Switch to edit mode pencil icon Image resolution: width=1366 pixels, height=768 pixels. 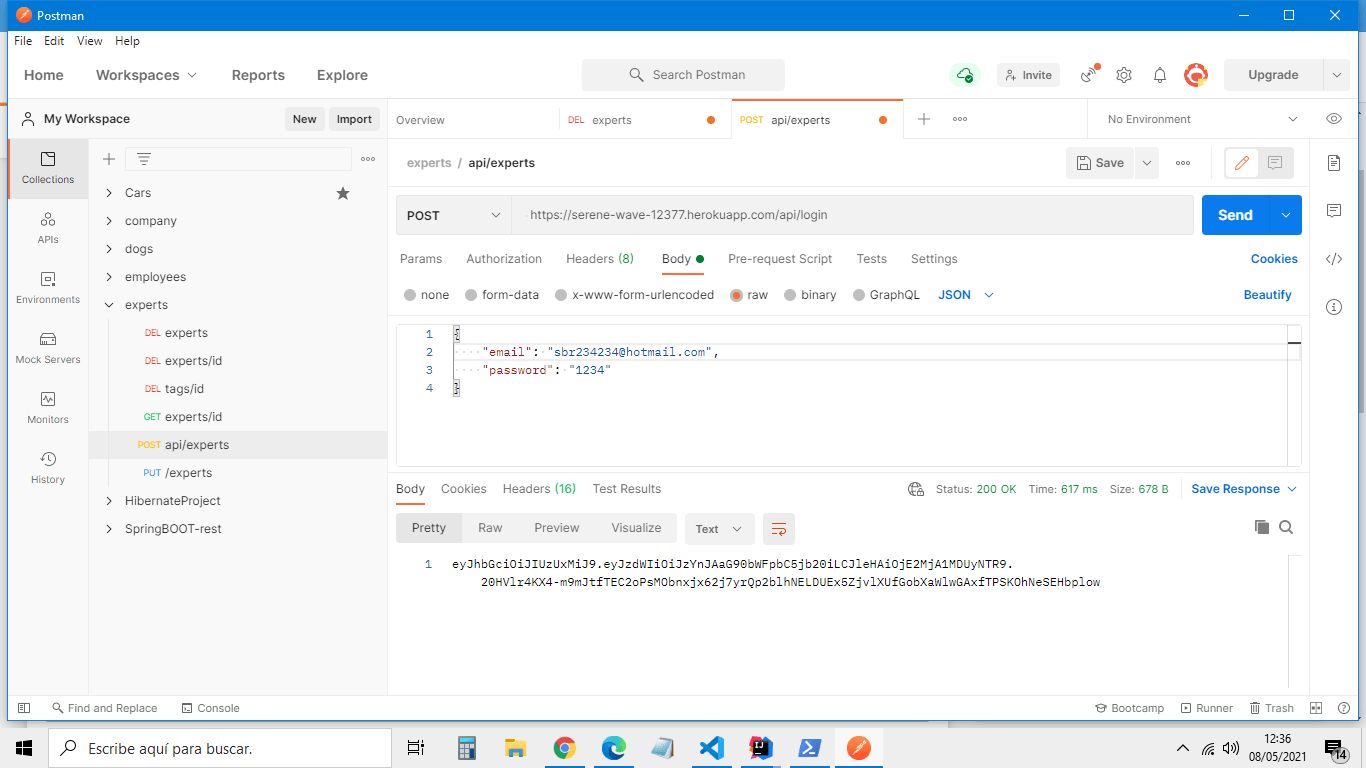coord(1242,163)
